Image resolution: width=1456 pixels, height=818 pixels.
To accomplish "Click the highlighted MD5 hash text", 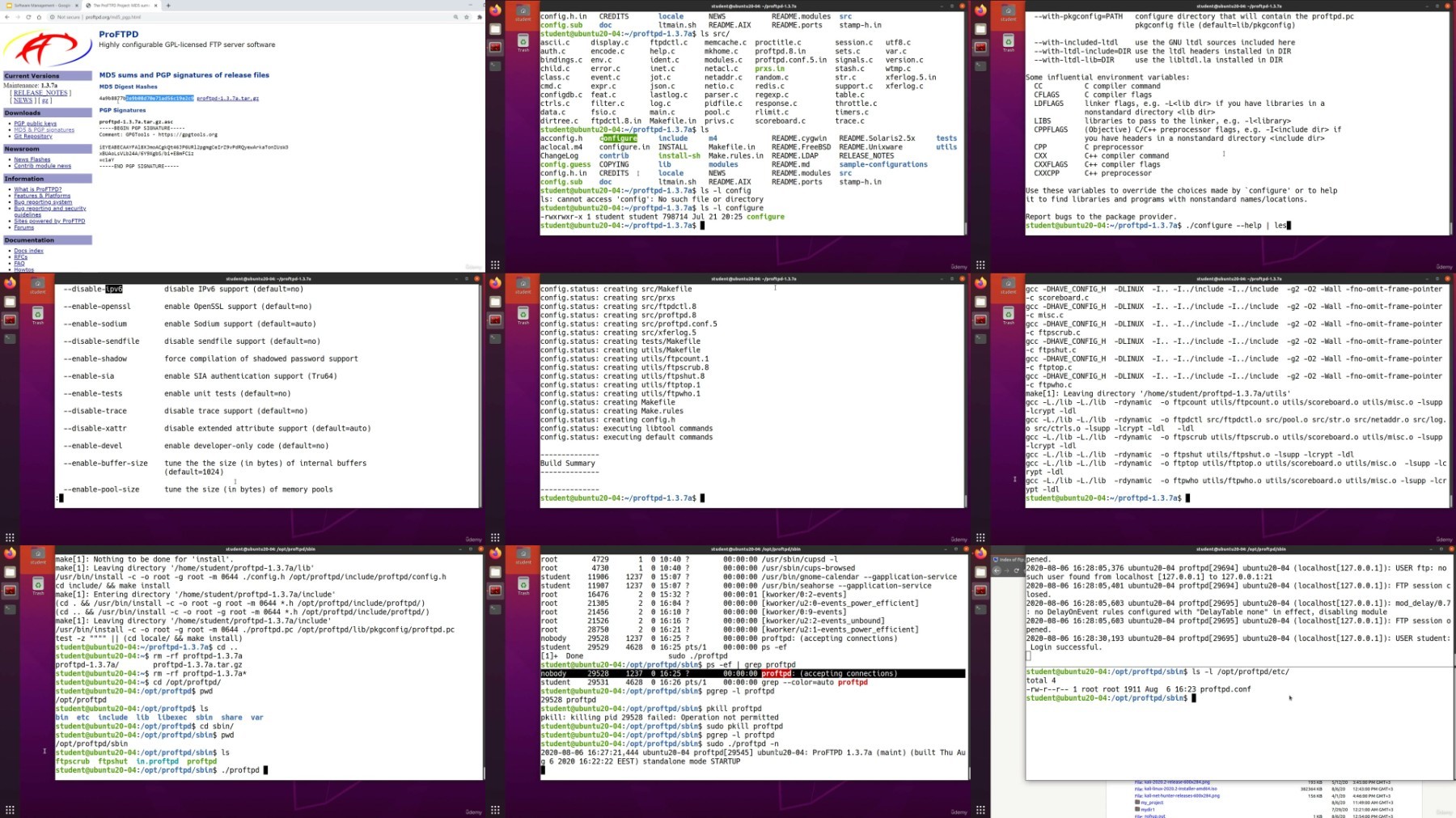I will click(x=159, y=99).
